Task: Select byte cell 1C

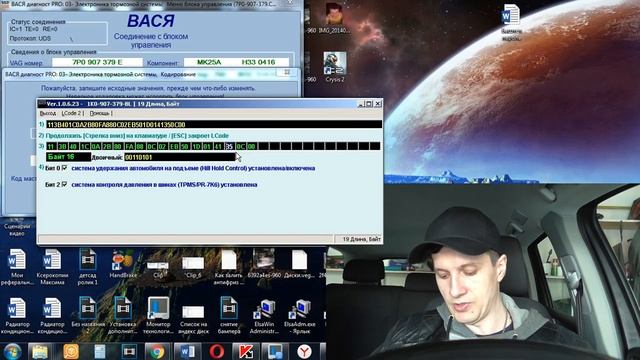Action: pyautogui.click(x=84, y=146)
